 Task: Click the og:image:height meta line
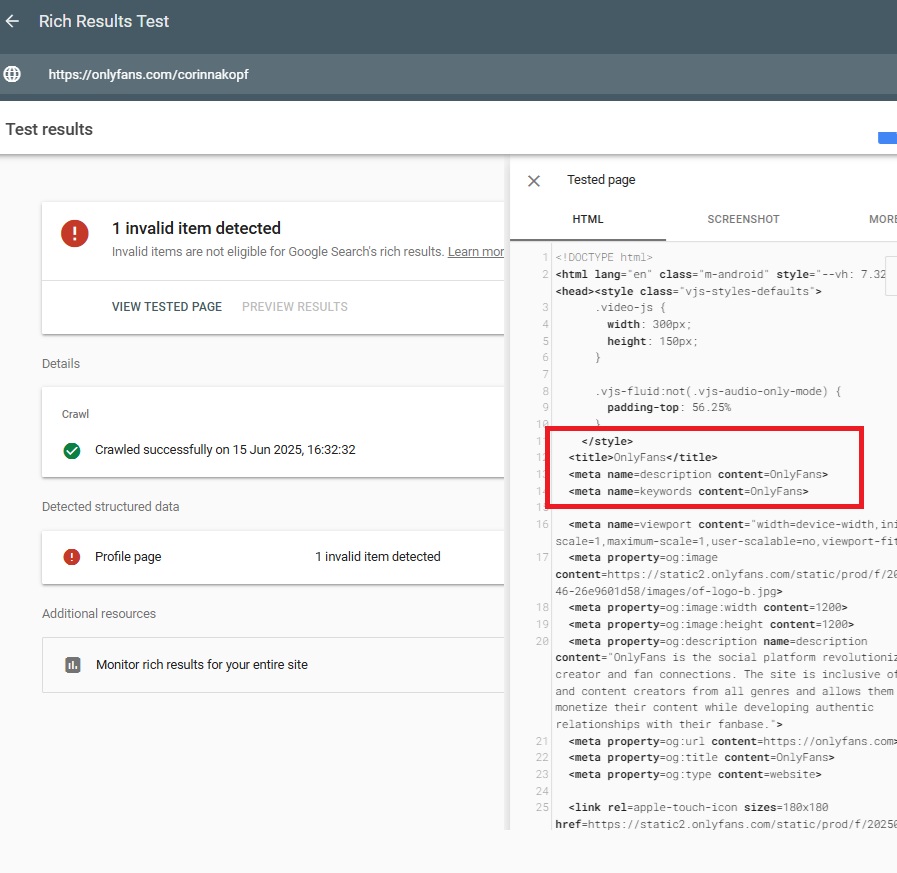coord(711,624)
